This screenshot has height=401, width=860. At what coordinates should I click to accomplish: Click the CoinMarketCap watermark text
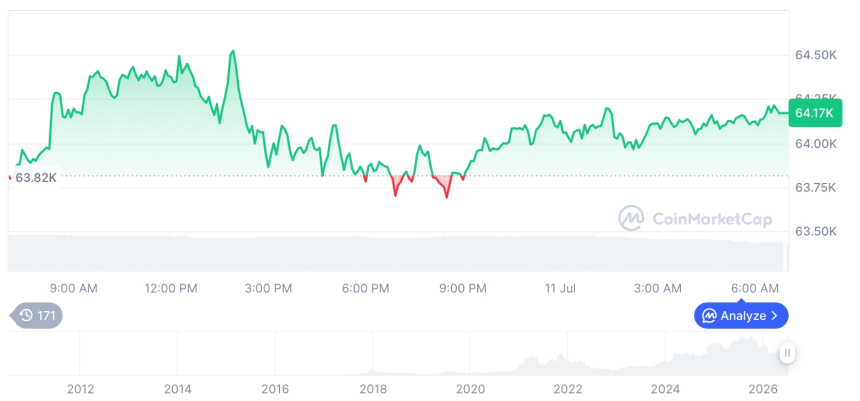tap(712, 219)
